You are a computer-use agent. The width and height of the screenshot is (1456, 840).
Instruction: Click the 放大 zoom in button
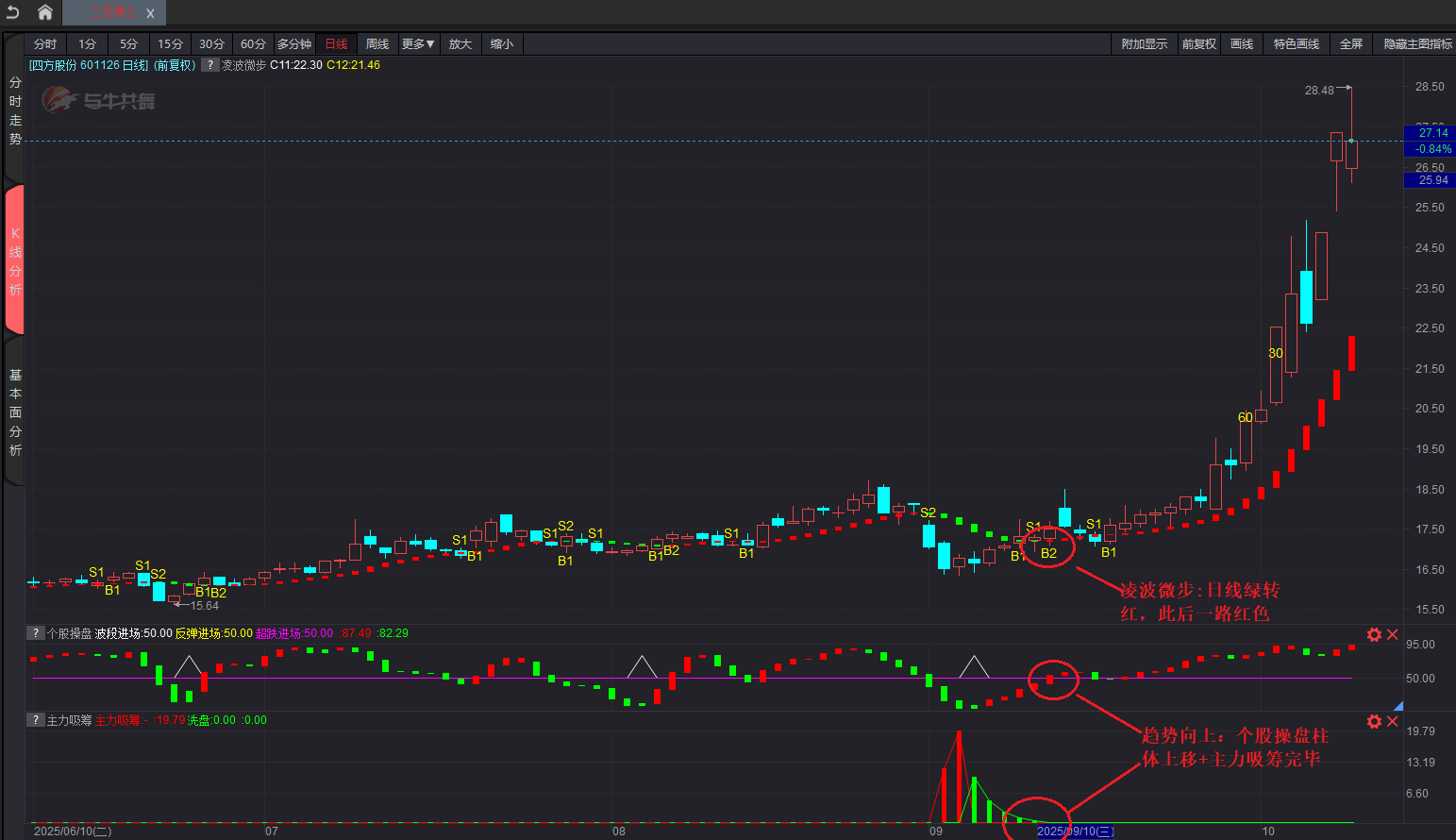coord(460,44)
